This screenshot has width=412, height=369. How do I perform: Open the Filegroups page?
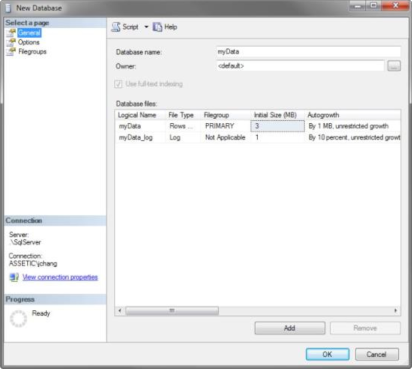click(x=32, y=52)
